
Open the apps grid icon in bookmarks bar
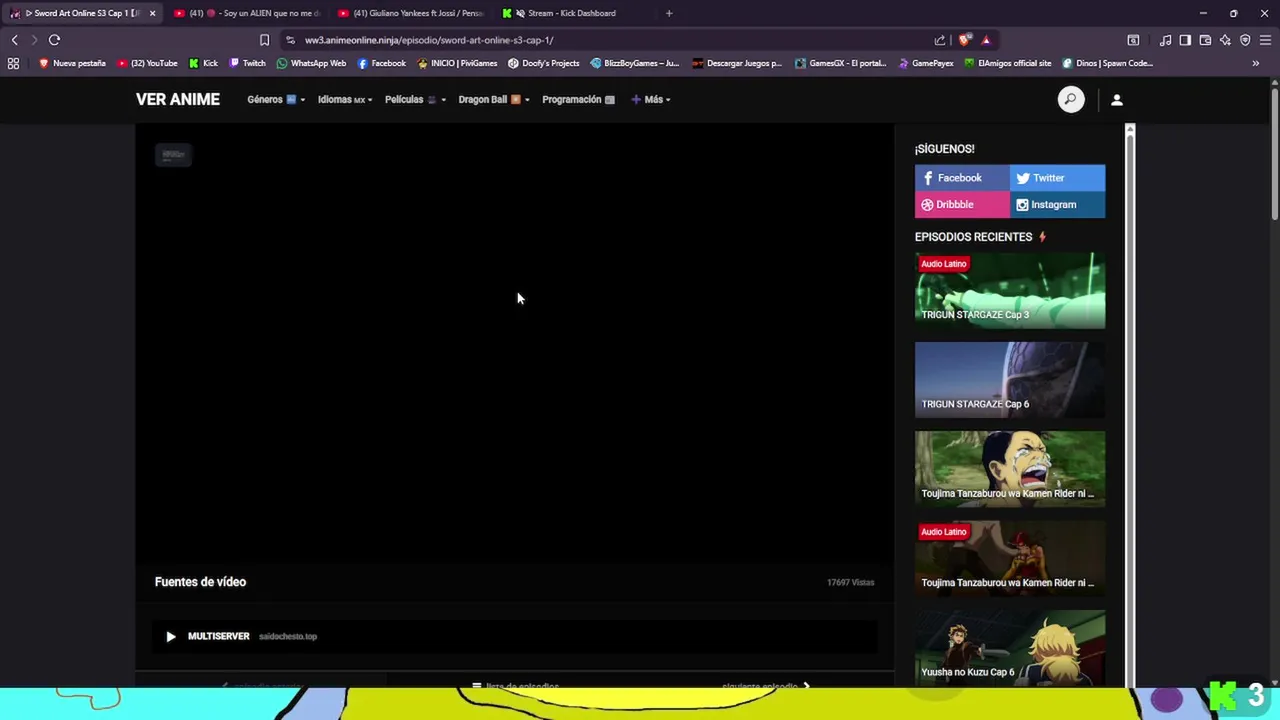[13, 63]
